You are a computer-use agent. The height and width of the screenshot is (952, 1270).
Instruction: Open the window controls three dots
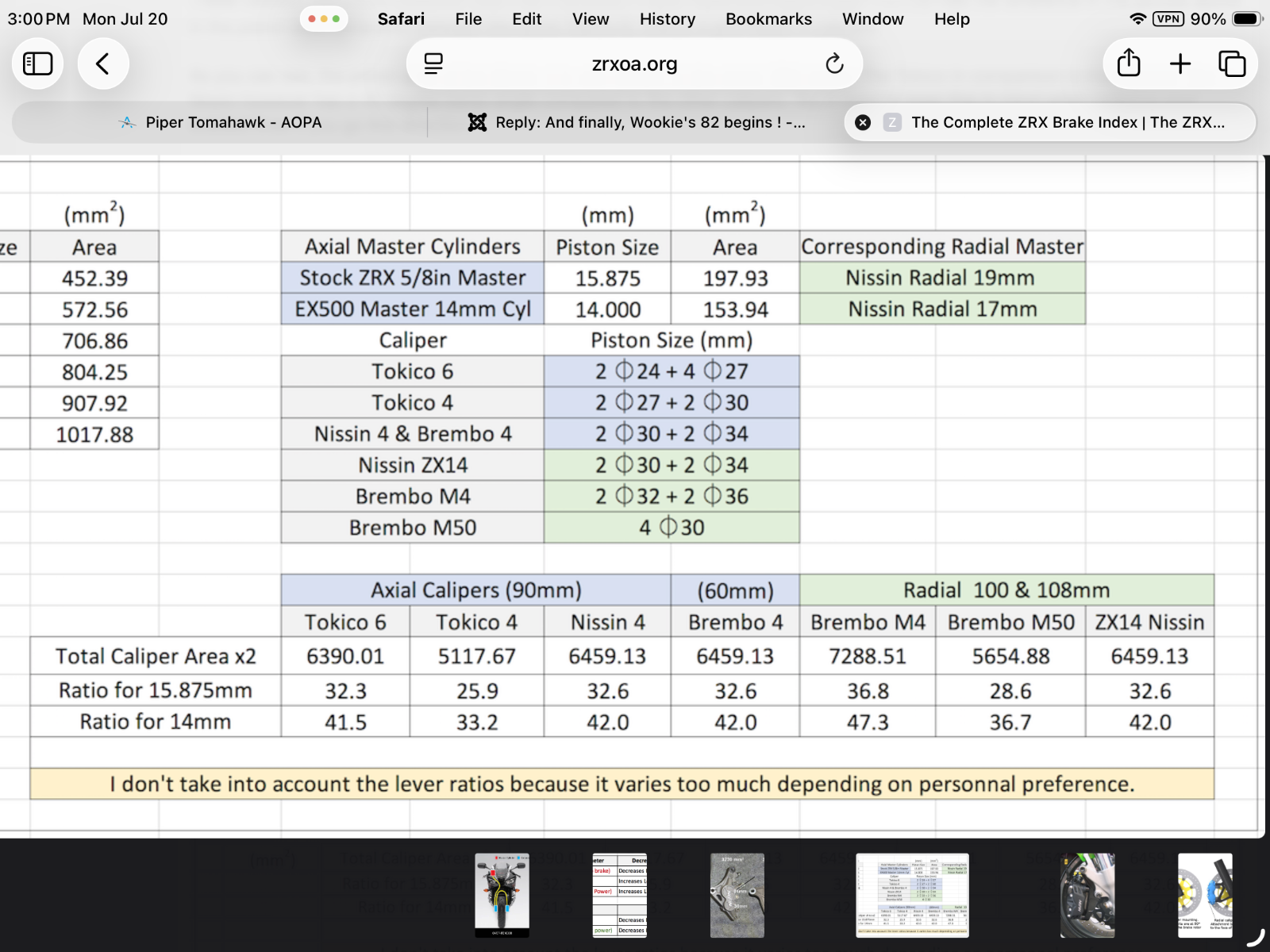(x=324, y=18)
